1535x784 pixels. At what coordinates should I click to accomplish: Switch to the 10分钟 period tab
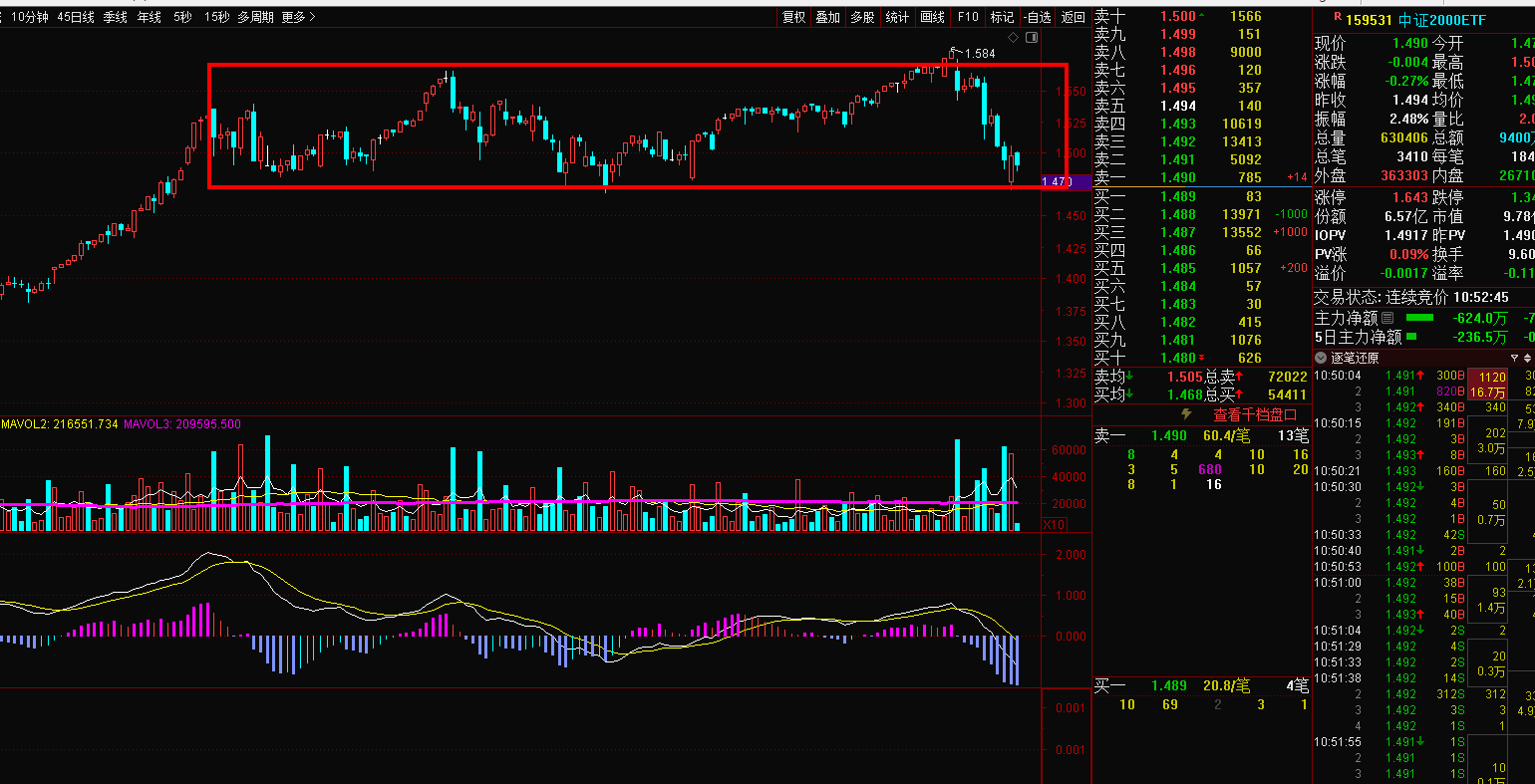pos(29,17)
